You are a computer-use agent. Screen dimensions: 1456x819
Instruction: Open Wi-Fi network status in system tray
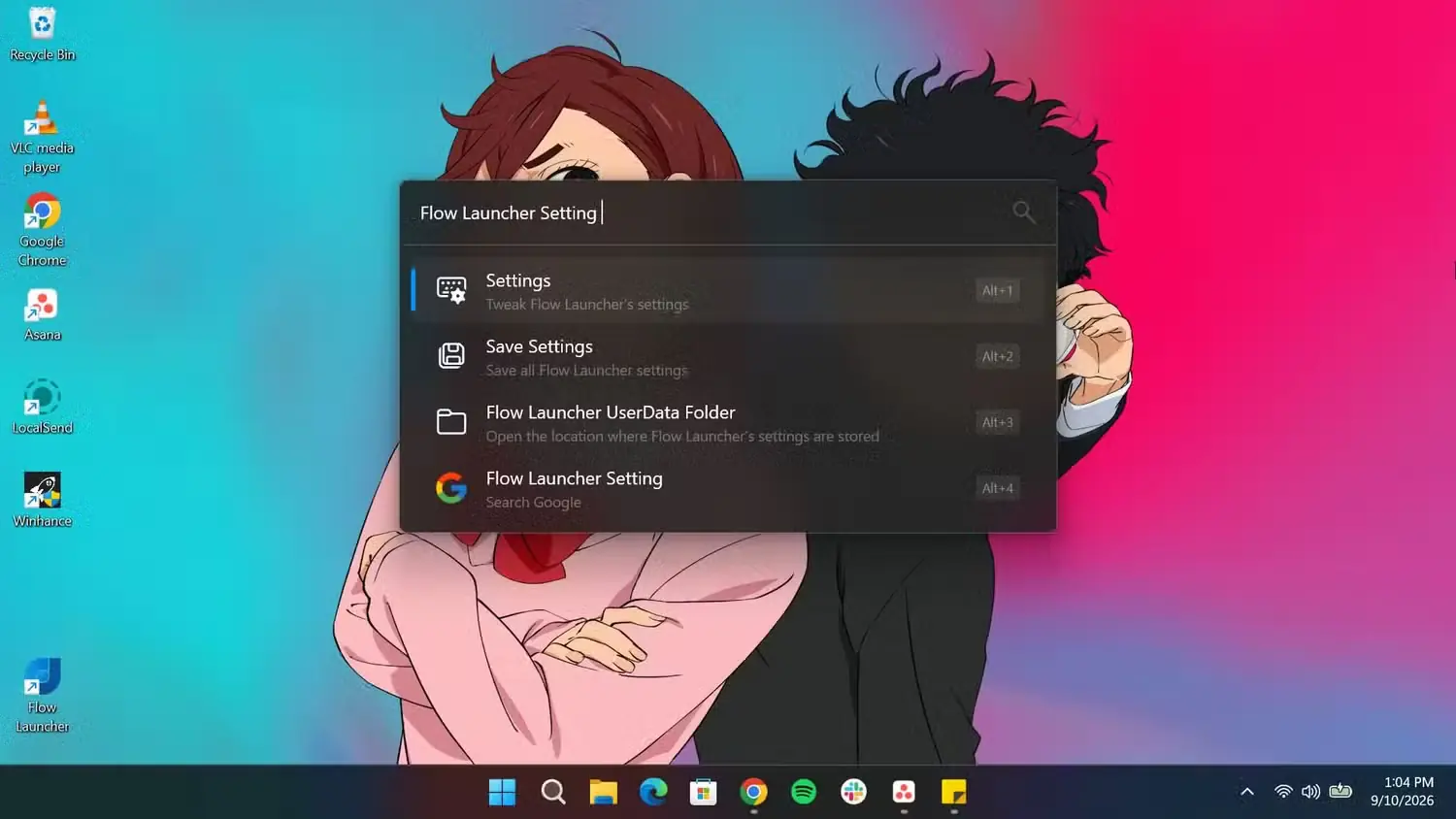1283,792
